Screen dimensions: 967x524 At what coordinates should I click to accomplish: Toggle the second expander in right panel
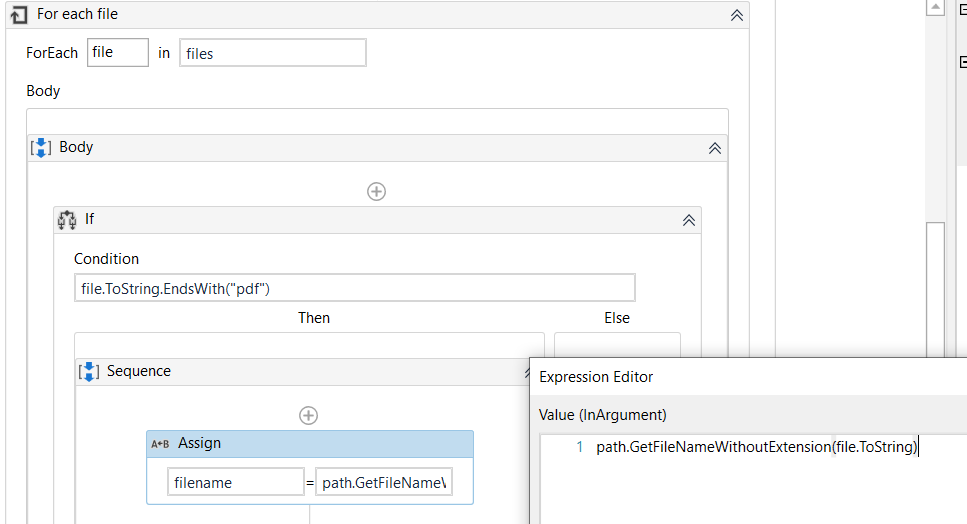pyautogui.click(x=961, y=61)
